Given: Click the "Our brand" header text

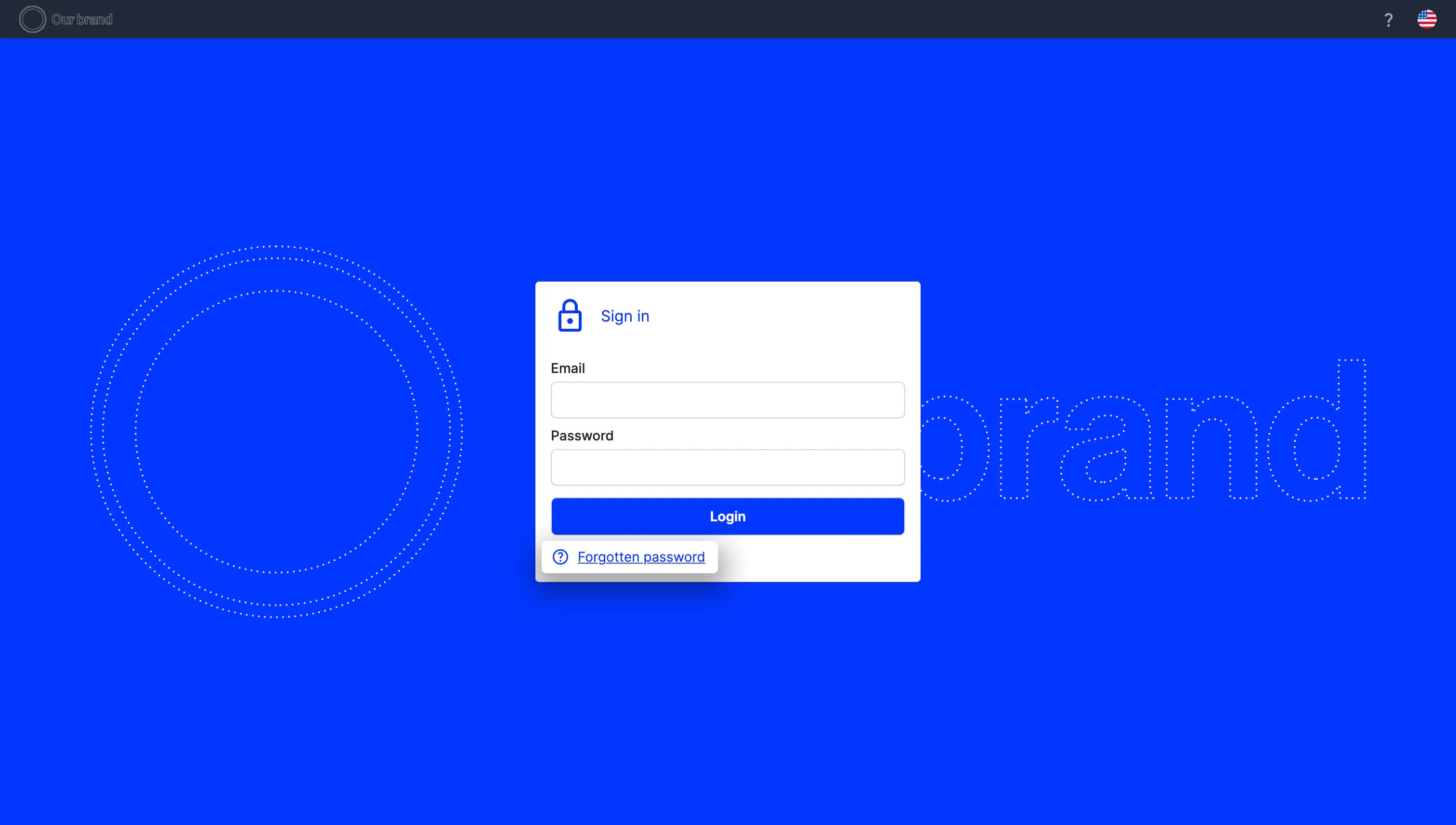Looking at the screenshot, I should pos(82,19).
